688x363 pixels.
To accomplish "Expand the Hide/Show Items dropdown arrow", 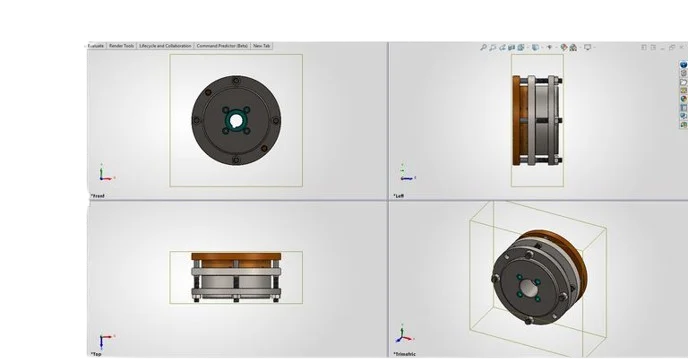I will click(x=556, y=47).
